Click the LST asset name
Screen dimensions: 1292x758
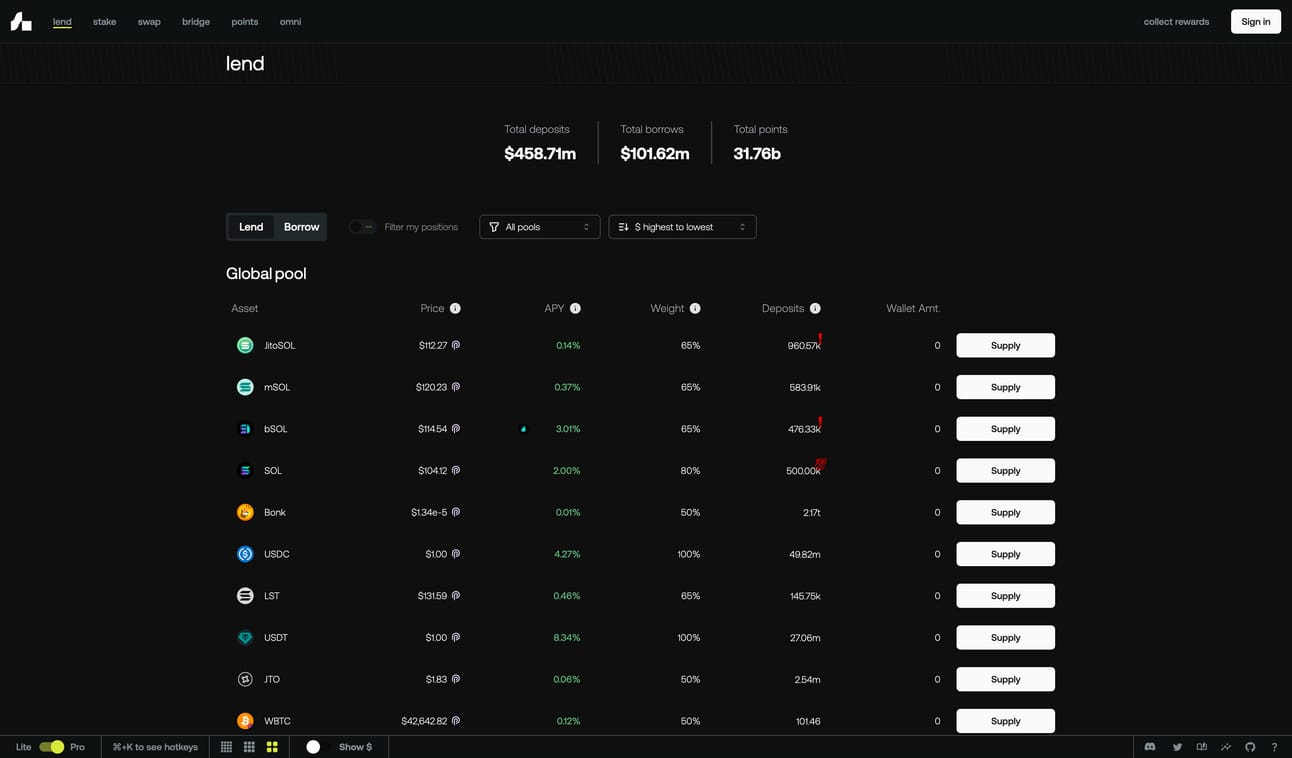click(x=272, y=596)
